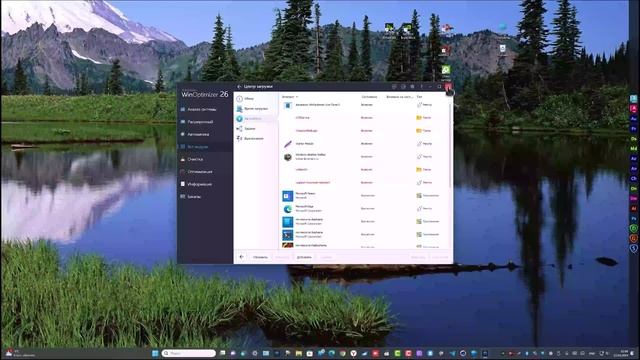Open the blue sphere desktop icon
This screenshot has height=360, width=640.
click(502, 27)
